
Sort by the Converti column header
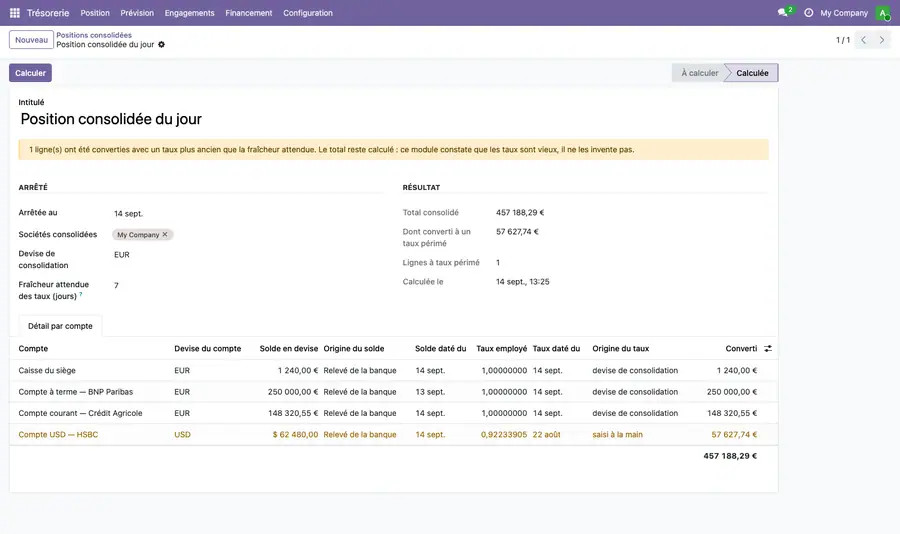(x=741, y=349)
